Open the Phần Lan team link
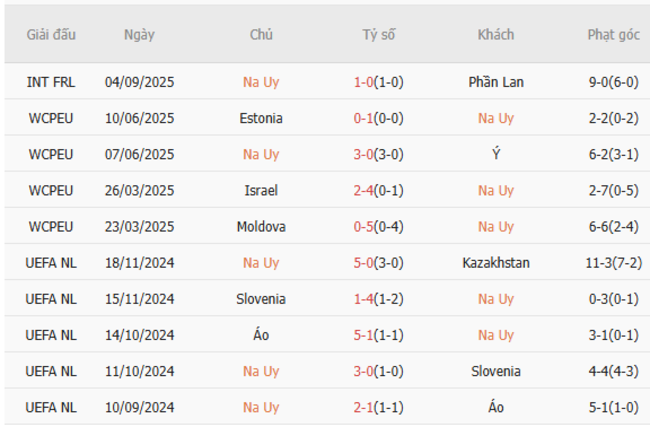 click(x=496, y=82)
